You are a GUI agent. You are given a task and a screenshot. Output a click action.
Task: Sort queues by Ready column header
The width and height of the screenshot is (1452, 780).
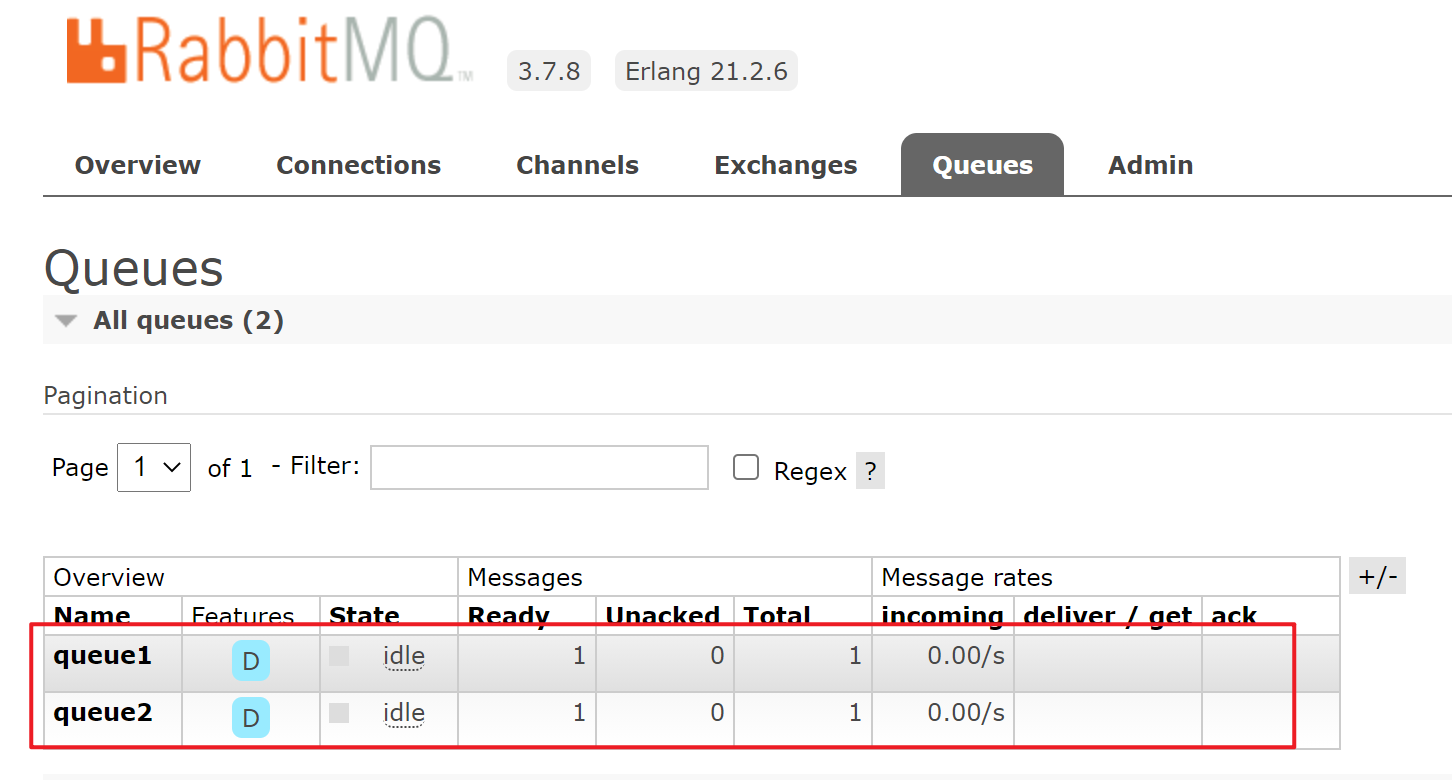pyautogui.click(x=508, y=616)
